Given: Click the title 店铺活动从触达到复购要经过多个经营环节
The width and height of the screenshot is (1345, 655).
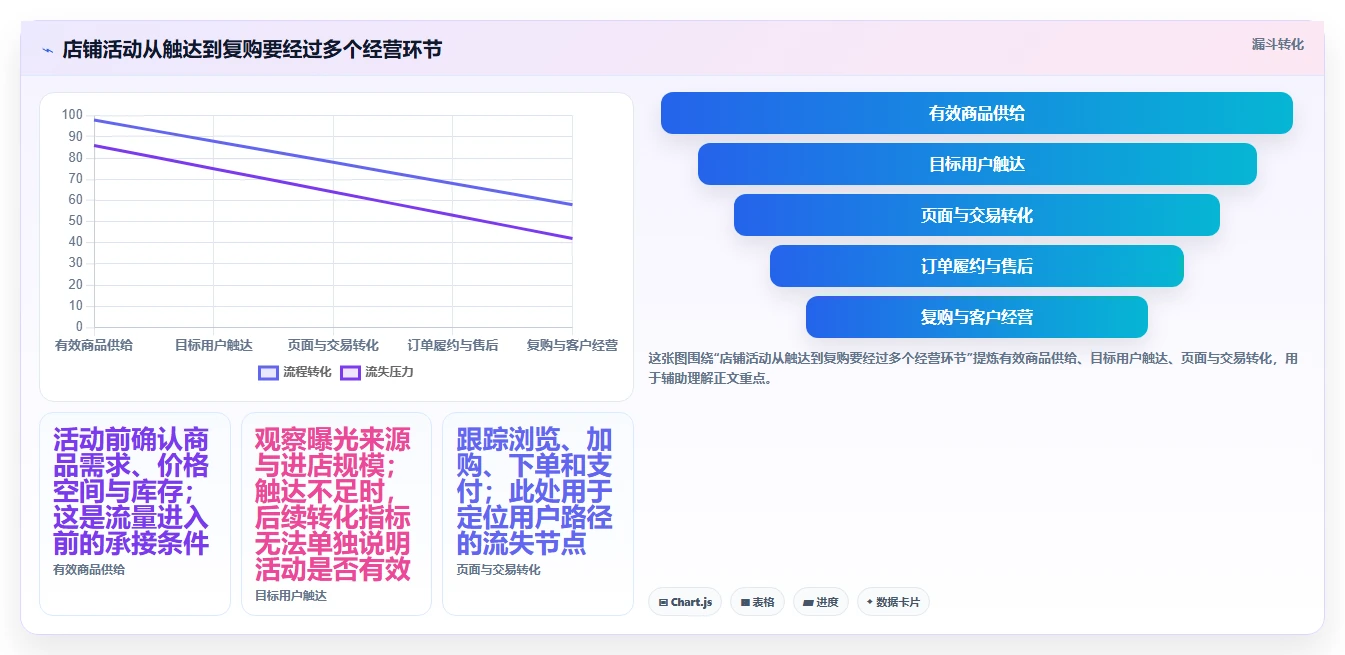Looking at the screenshot, I should coord(252,49).
